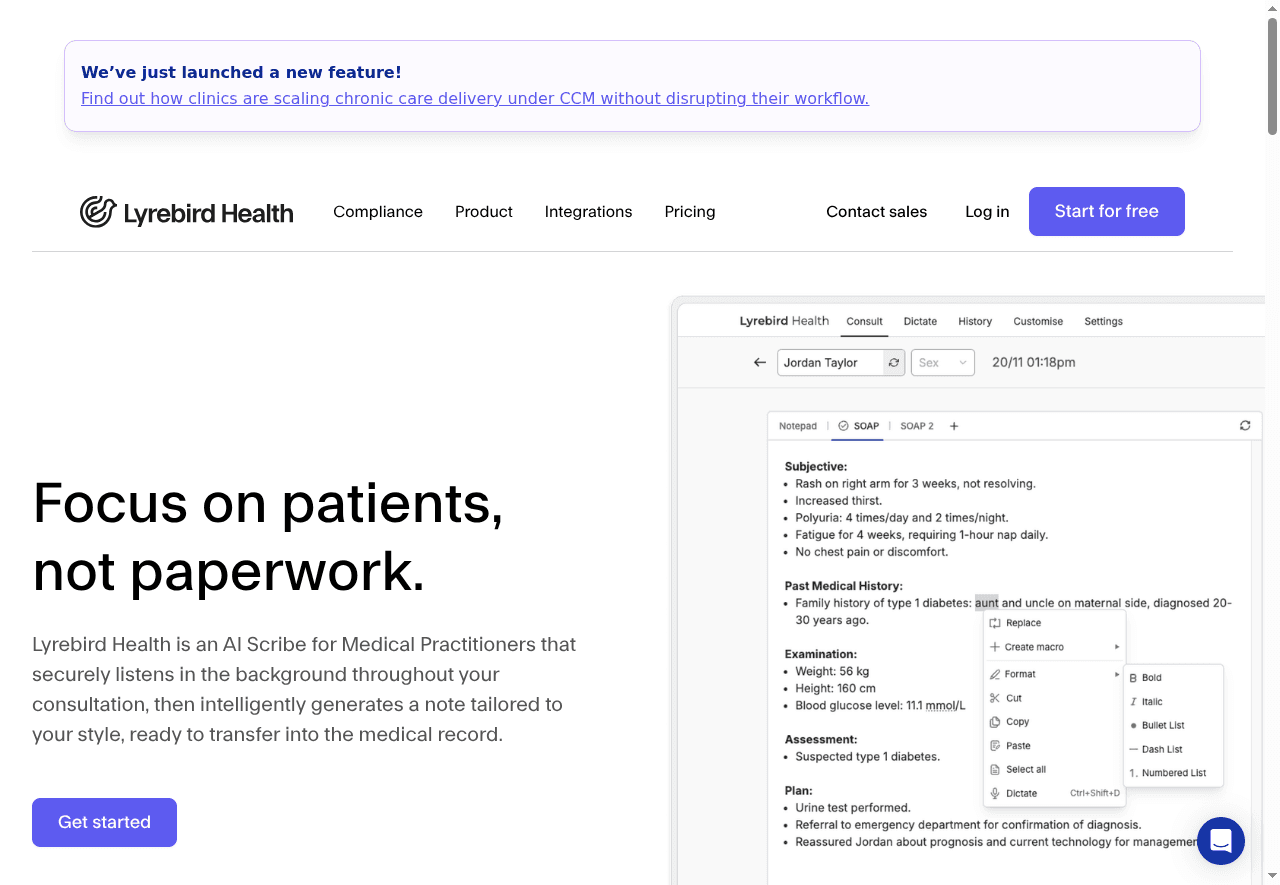Viewport: 1280px width, 885px height.
Task: Click the Start for free button
Action: point(1106,212)
